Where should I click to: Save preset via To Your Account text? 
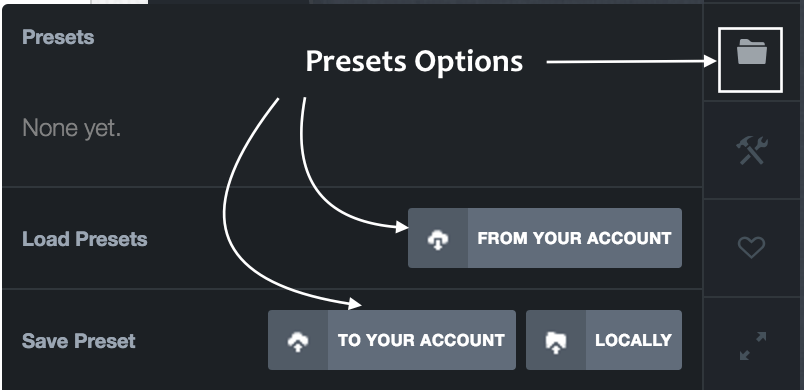pos(421,340)
